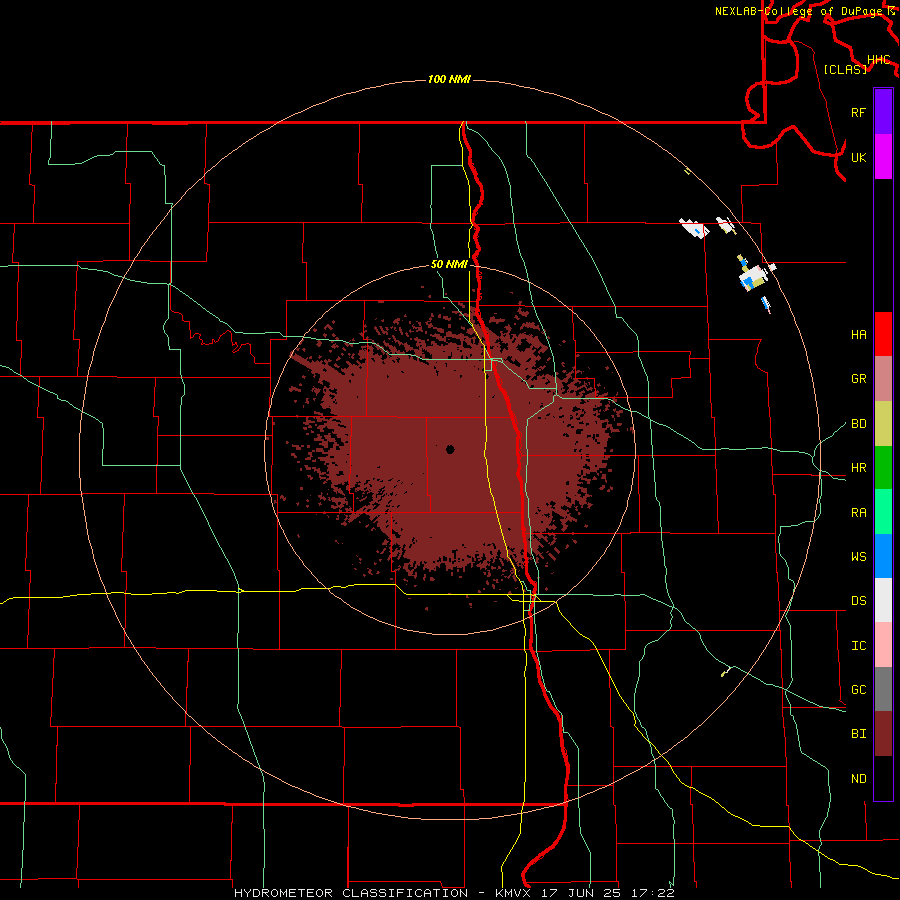The image size is (900, 900).
Task: Click the IC legend label
Action: [x=858, y=646]
